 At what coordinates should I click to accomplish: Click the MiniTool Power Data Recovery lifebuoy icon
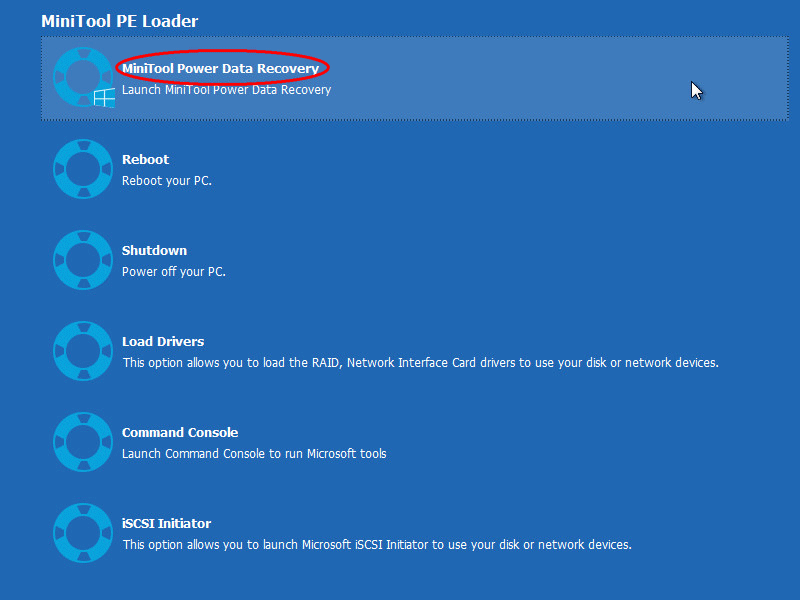point(81,77)
